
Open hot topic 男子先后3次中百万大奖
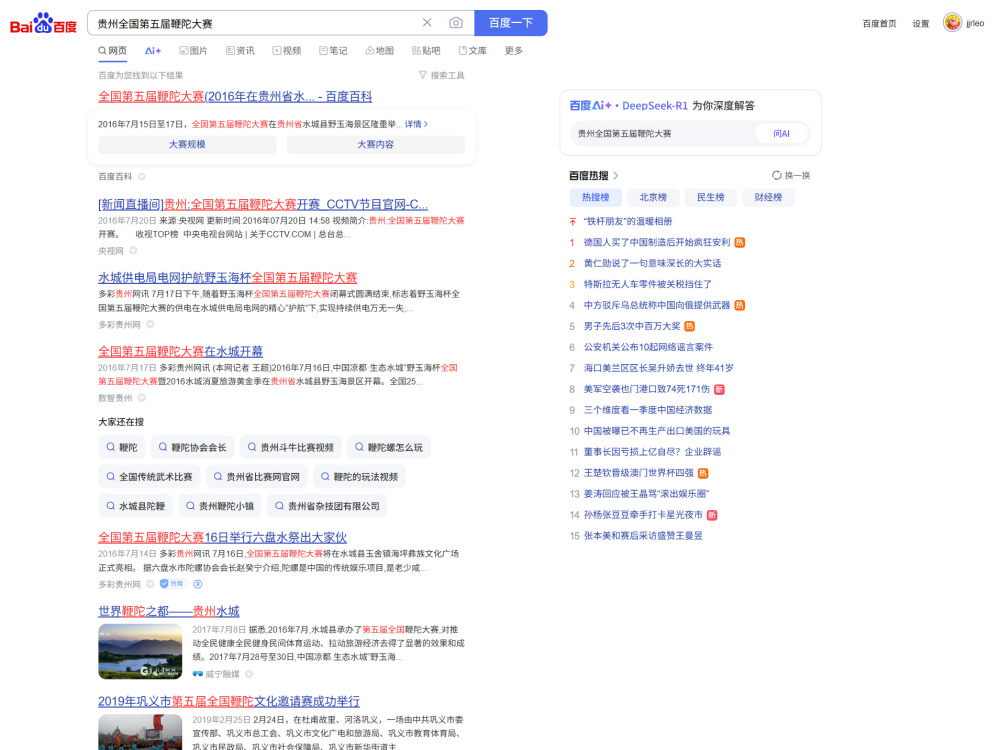tap(632, 327)
